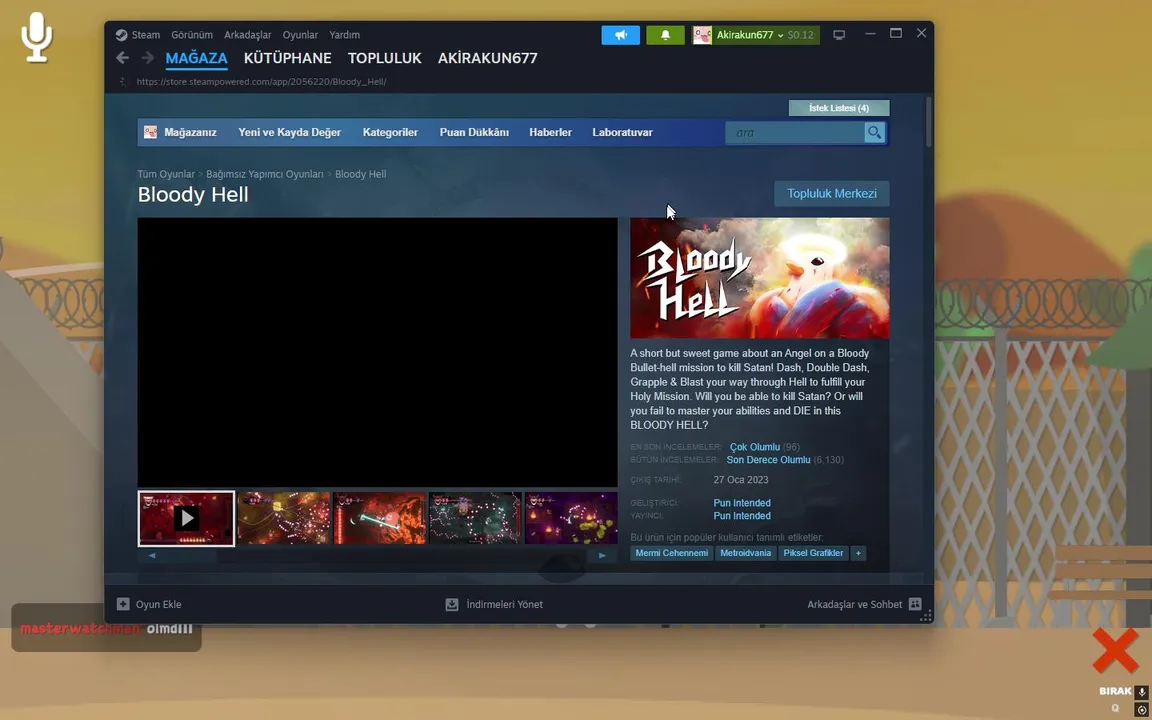Viewport: 1152px width, 720px height.
Task: Switch to Big Picture mode icon
Action: pyautogui.click(x=839, y=35)
